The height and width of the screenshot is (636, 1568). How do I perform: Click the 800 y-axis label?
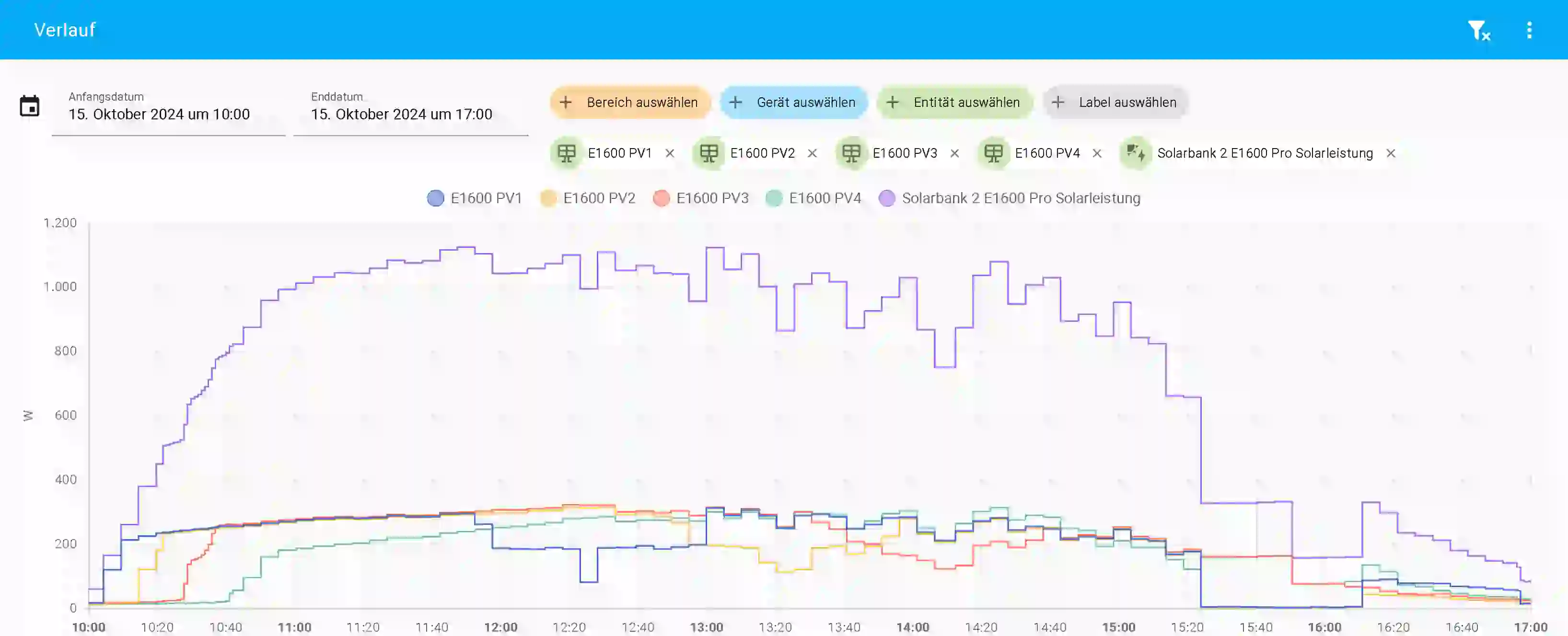click(x=65, y=351)
